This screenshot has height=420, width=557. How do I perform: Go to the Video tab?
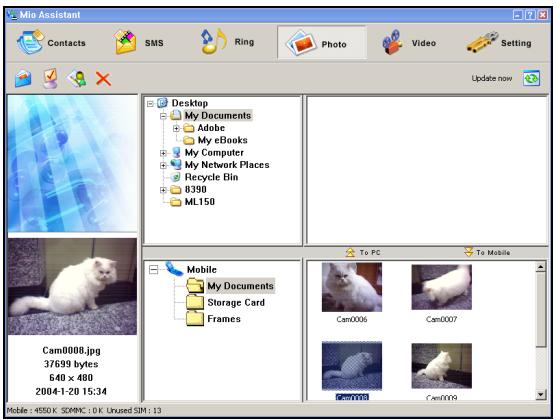point(409,43)
